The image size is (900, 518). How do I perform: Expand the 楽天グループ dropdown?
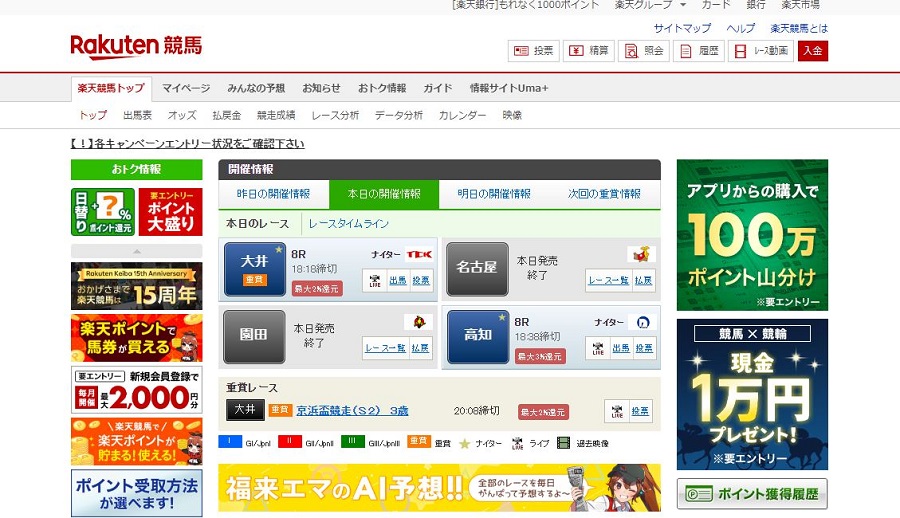(650, 5)
